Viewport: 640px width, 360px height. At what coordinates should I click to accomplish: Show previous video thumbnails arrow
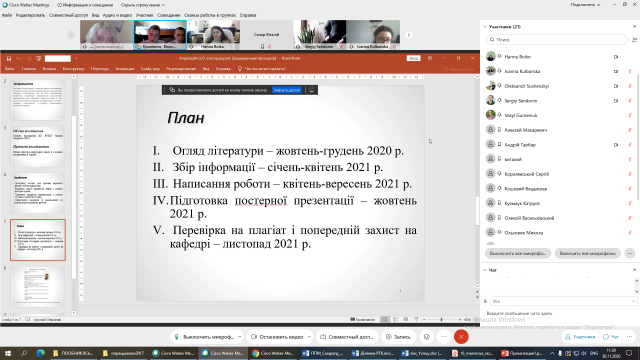pos(71,35)
